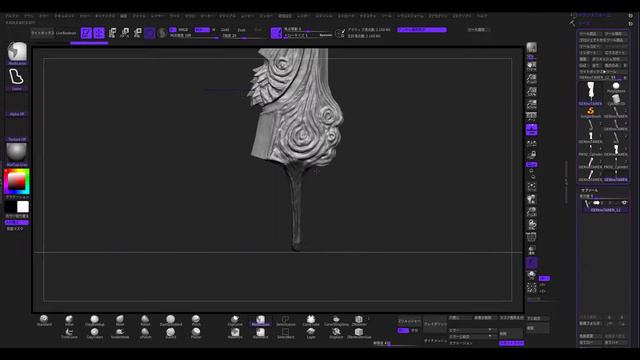
Task: Expand the SubTool (サブツール) section
Action: (x=589, y=191)
